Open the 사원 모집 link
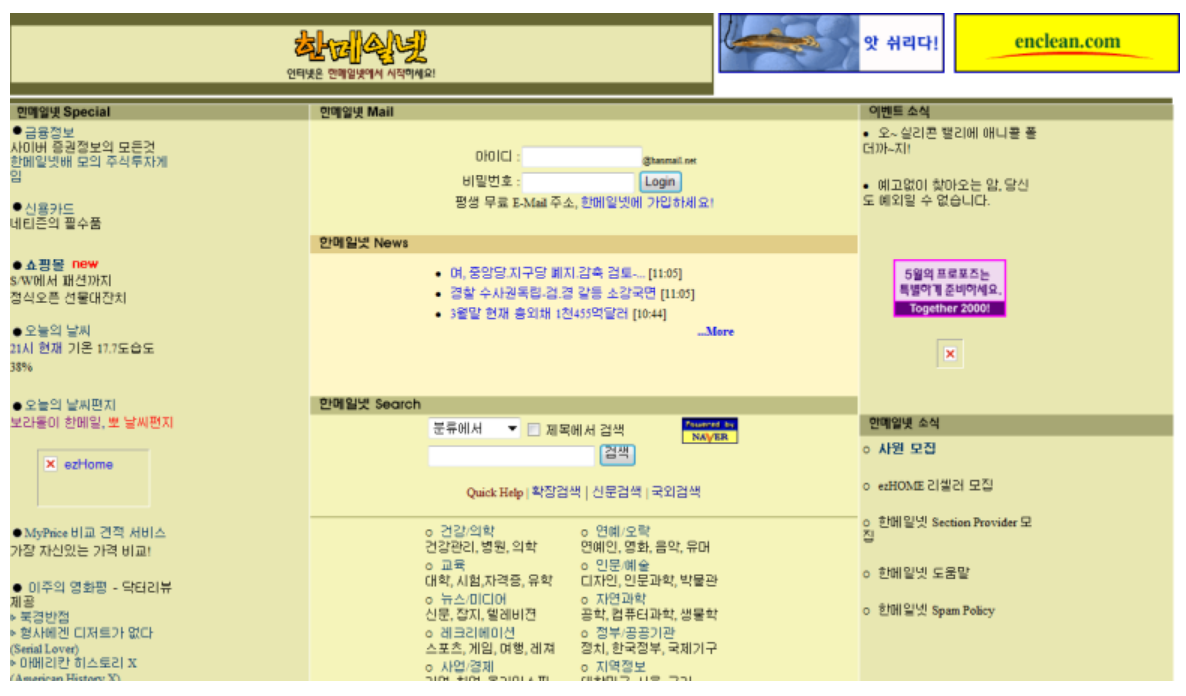1186x696 pixels. point(907,449)
